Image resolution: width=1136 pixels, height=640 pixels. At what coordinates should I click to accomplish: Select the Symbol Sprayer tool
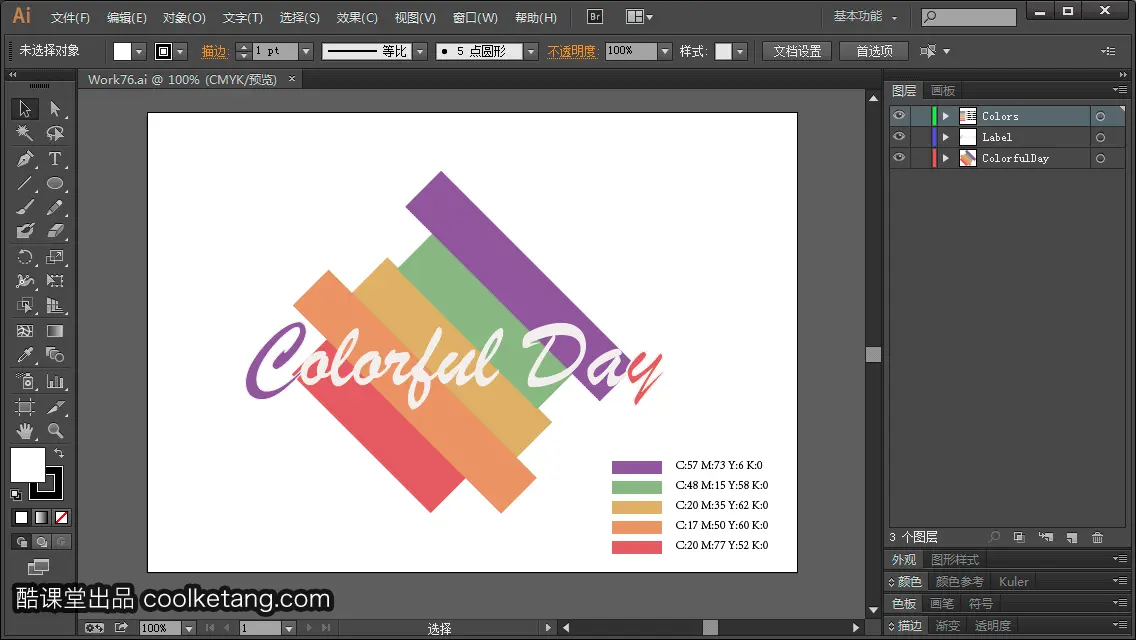coord(25,381)
